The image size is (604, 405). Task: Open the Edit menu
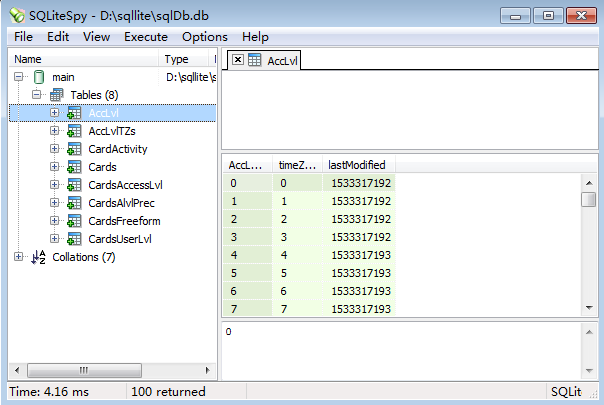(58, 37)
